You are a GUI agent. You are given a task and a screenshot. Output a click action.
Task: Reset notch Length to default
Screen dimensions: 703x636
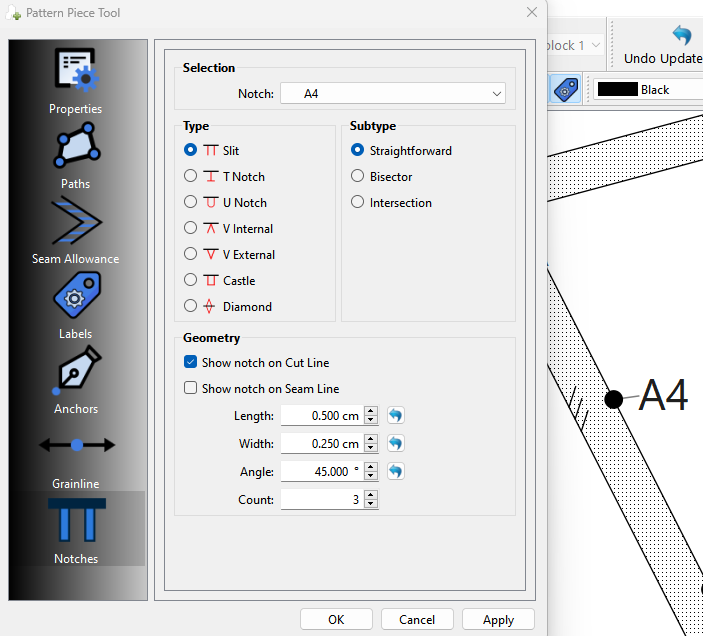pos(396,415)
